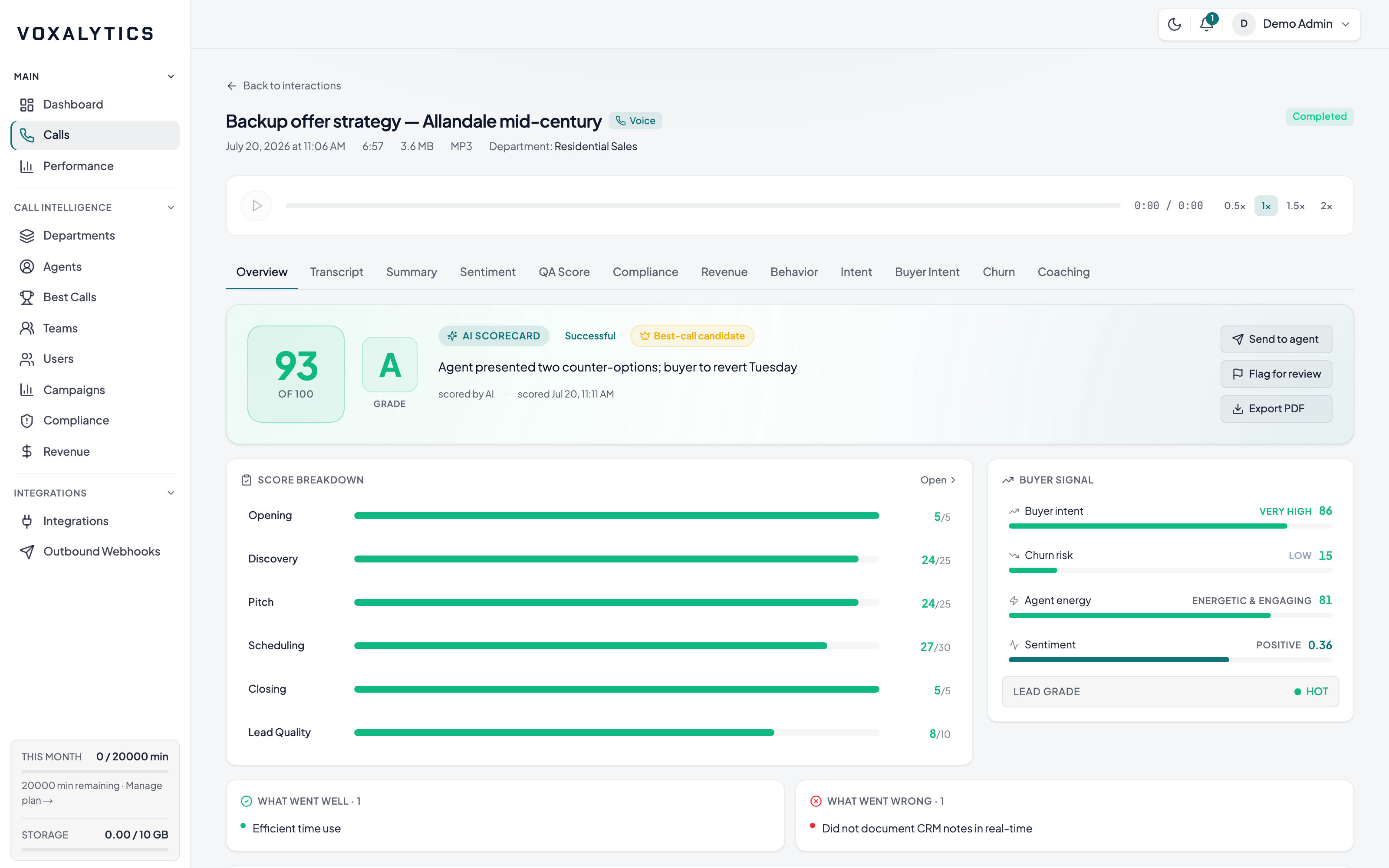Click the Buyer Signal trend icon
Screen dimensions: 1389x868
pos(1008,480)
